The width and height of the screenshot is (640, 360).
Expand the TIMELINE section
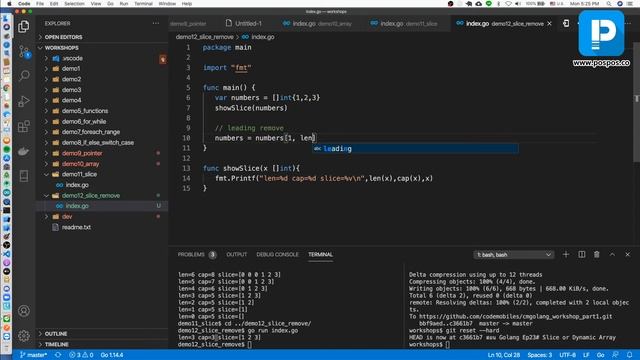(x=57, y=344)
